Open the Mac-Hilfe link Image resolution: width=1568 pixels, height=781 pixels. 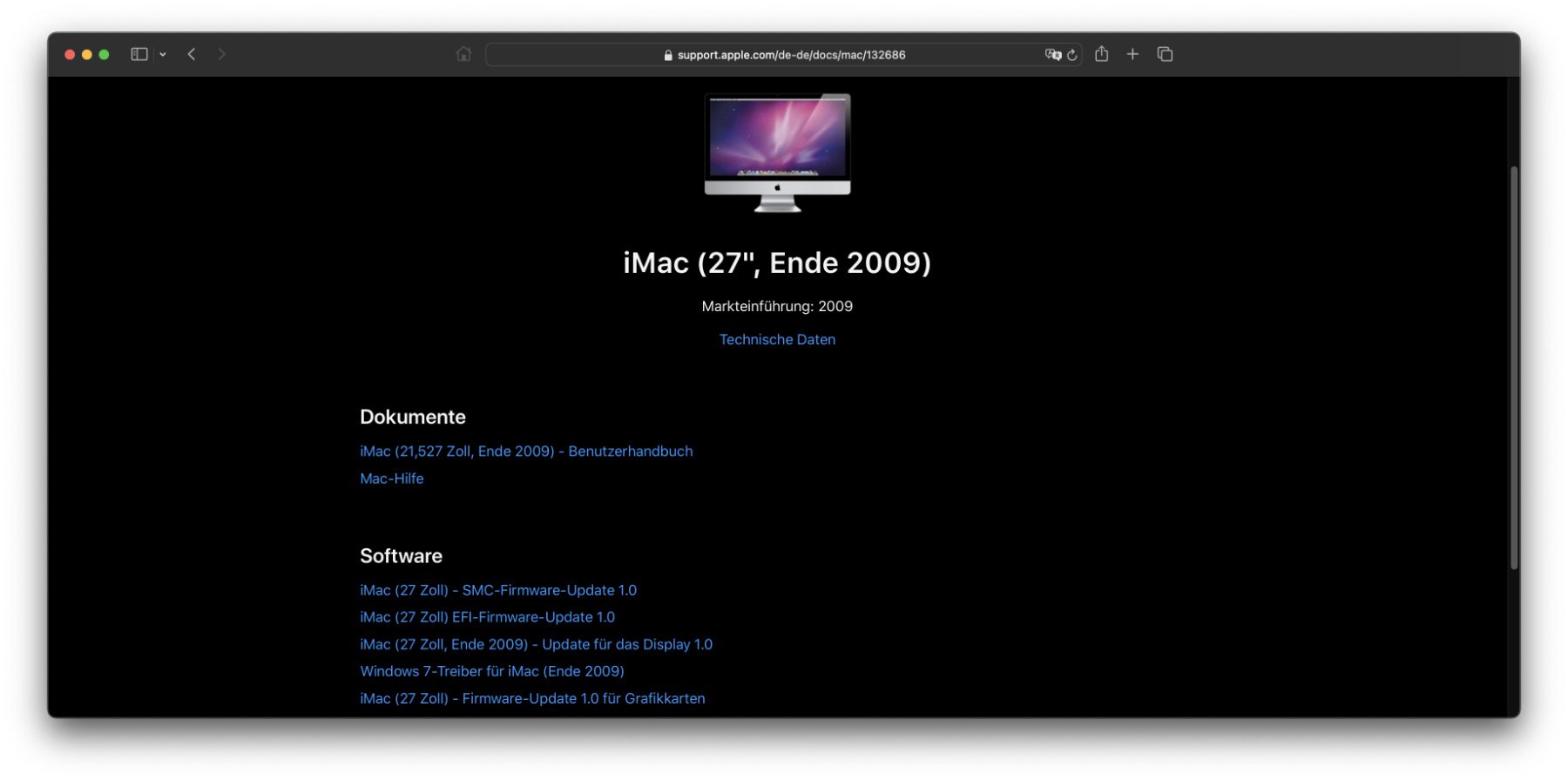(x=392, y=478)
